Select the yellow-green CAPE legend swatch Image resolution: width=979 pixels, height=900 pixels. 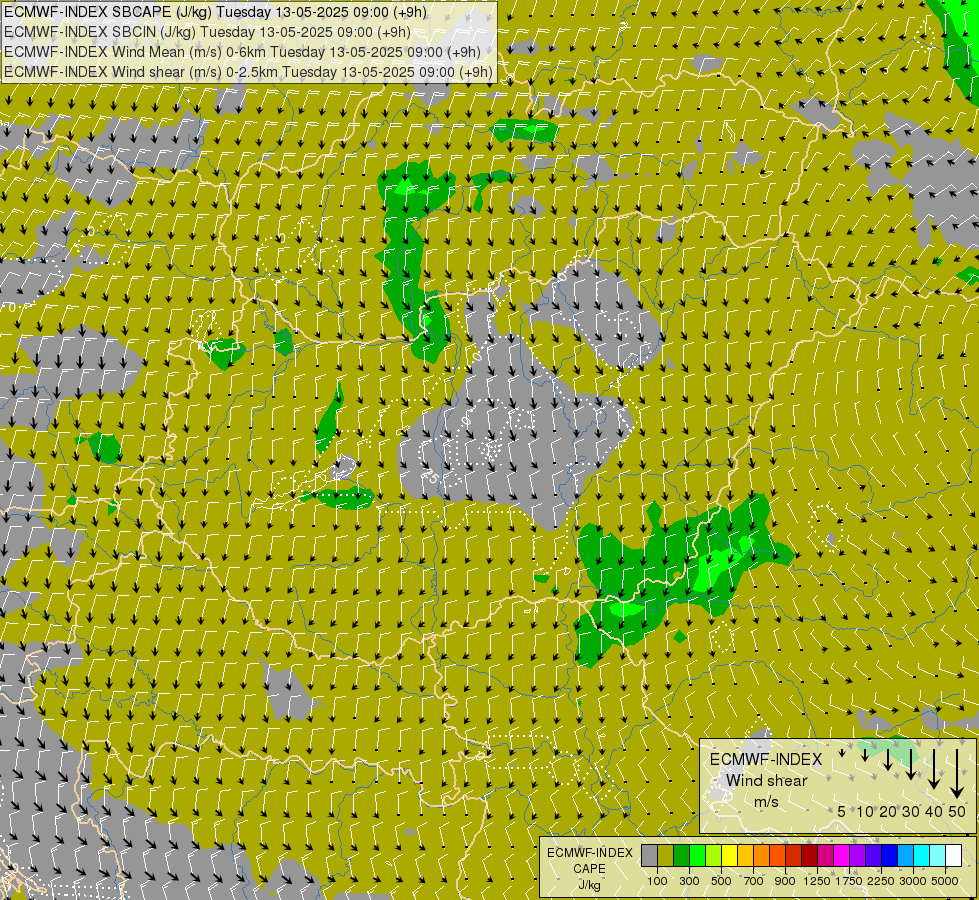click(714, 855)
